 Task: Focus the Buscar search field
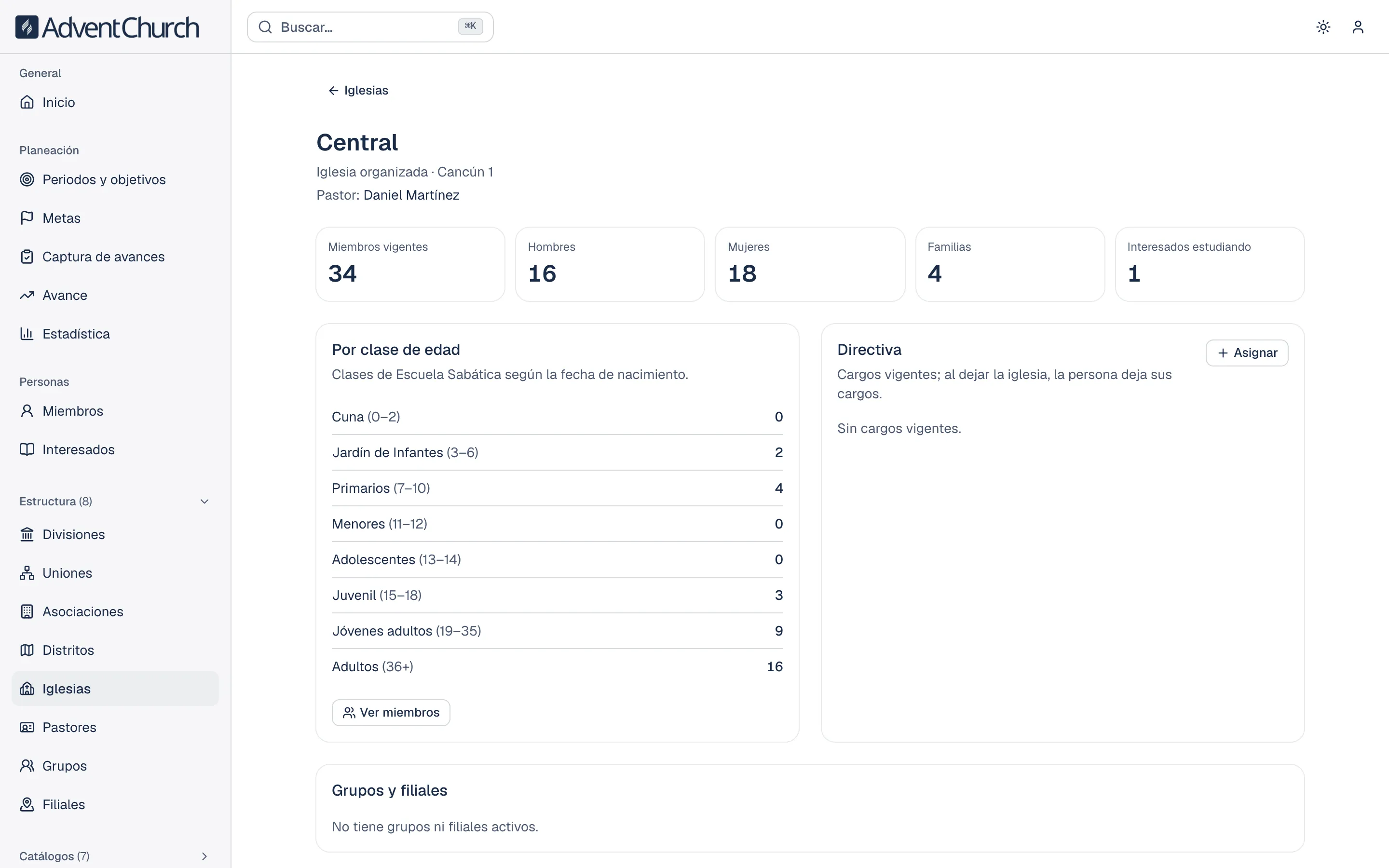pos(370,27)
